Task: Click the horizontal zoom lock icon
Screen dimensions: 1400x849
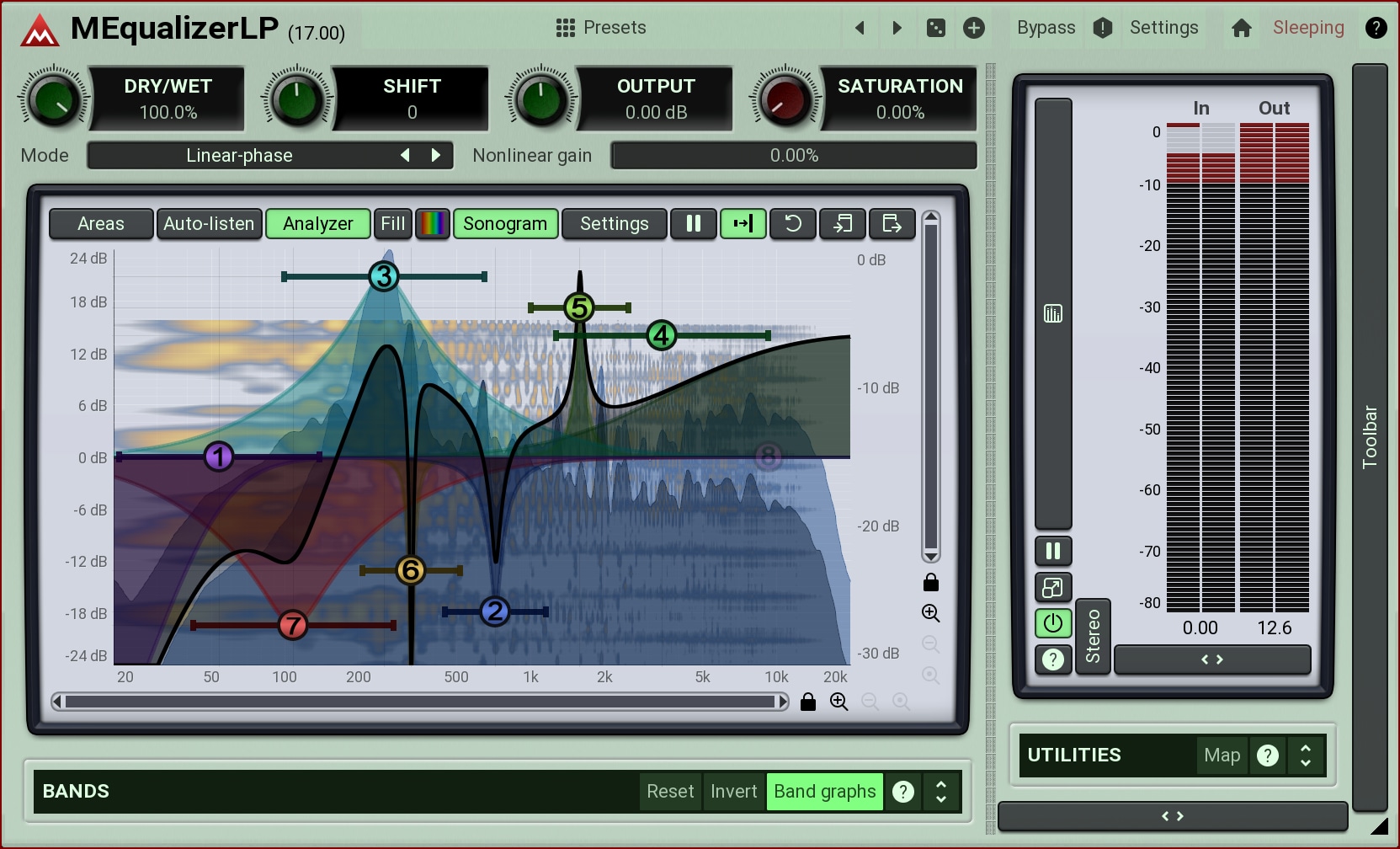Action: 808,702
